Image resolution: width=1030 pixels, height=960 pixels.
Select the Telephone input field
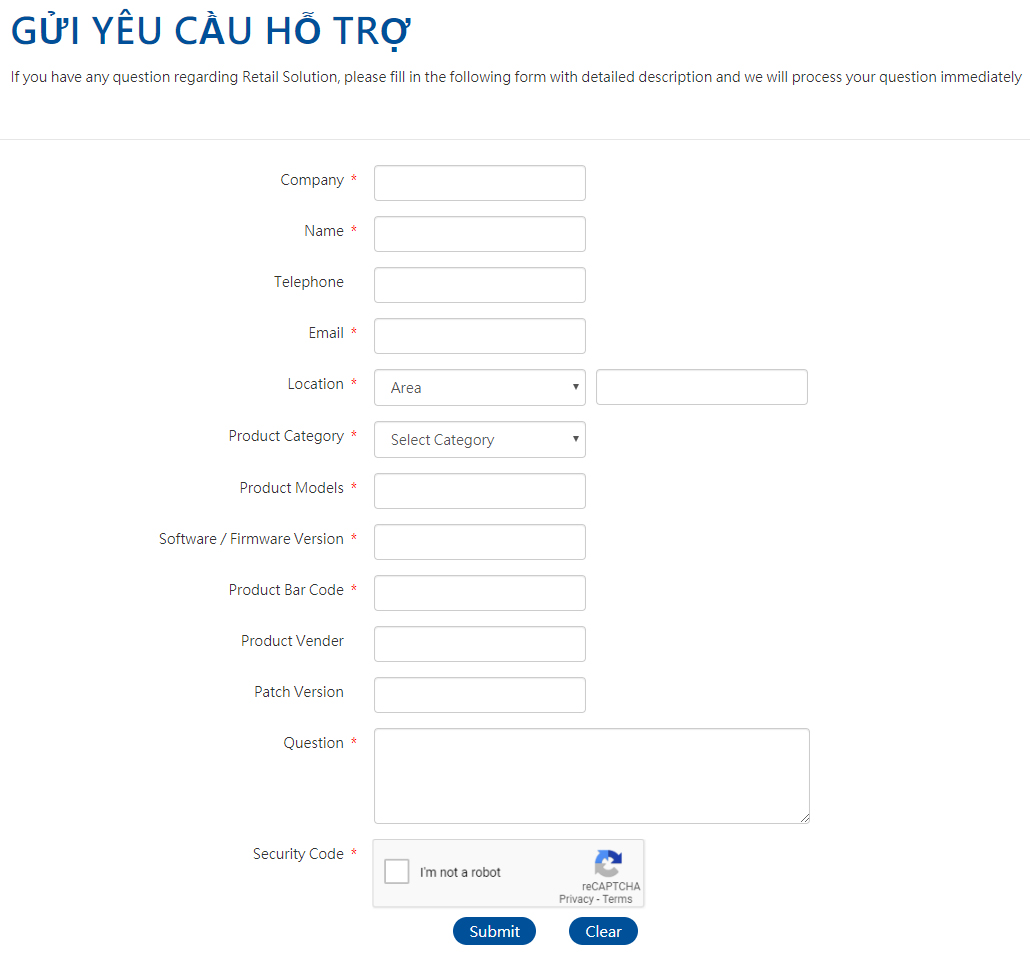(x=480, y=285)
